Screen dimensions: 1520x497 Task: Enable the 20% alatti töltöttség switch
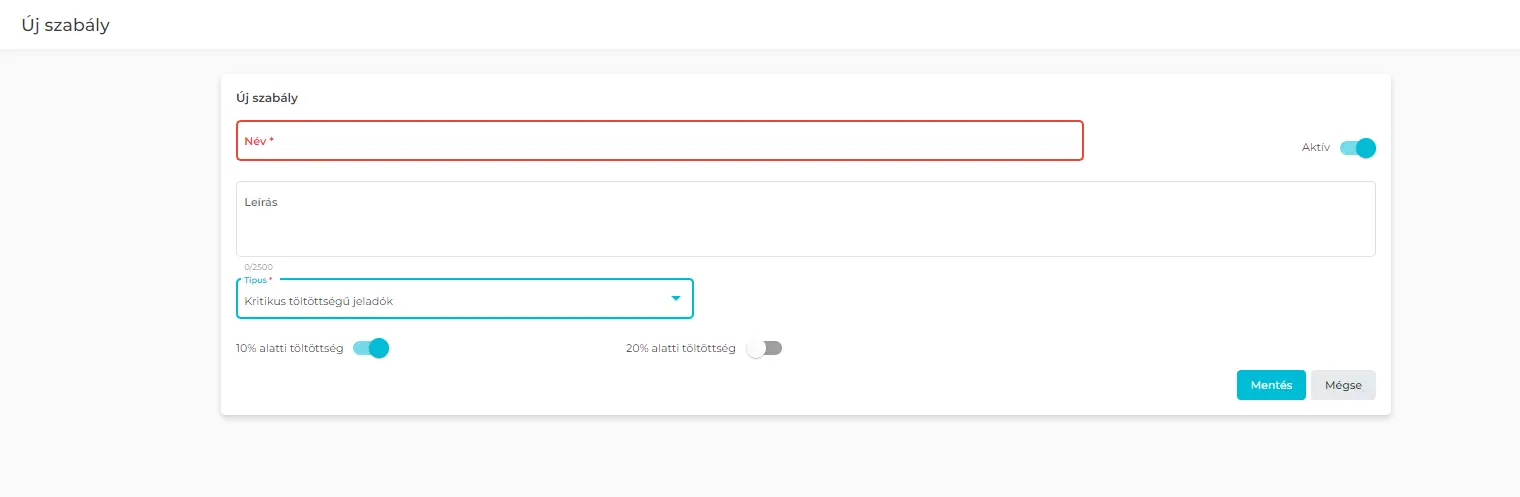pyautogui.click(x=764, y=348)
